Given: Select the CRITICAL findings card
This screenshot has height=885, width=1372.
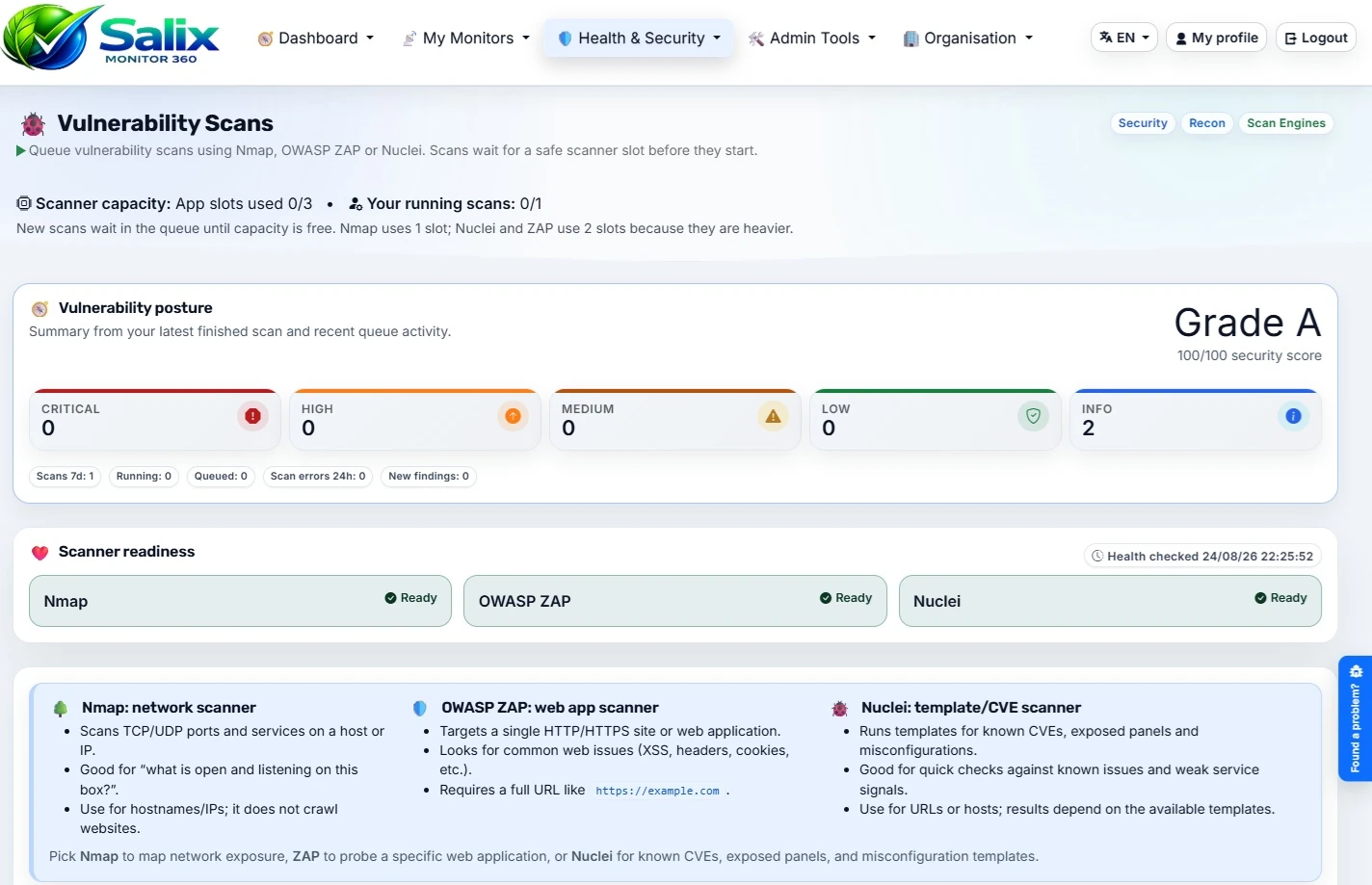Looking at the screenshot, I should point(155,419).
